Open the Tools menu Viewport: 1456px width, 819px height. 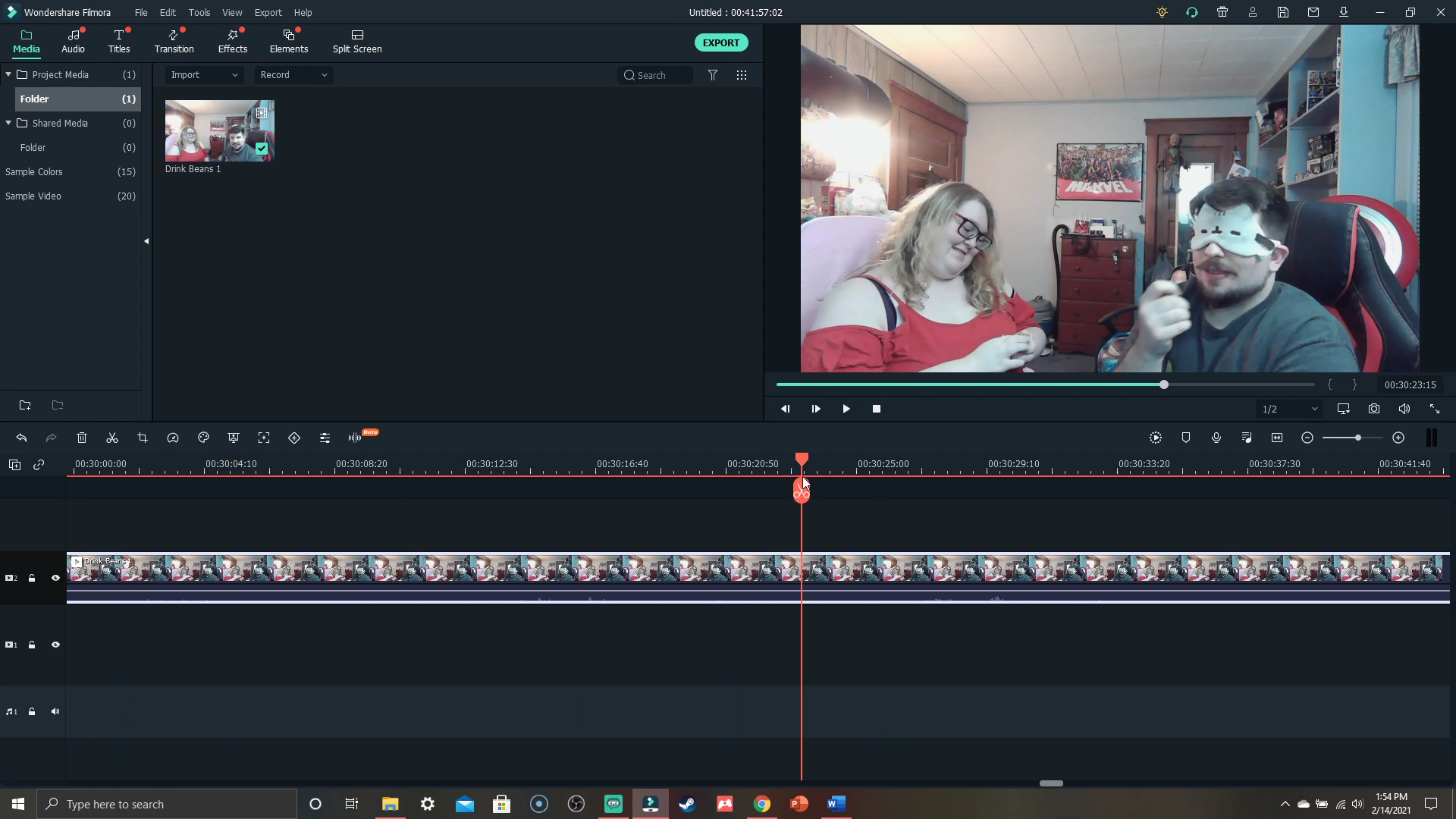(x=199, y=12)
